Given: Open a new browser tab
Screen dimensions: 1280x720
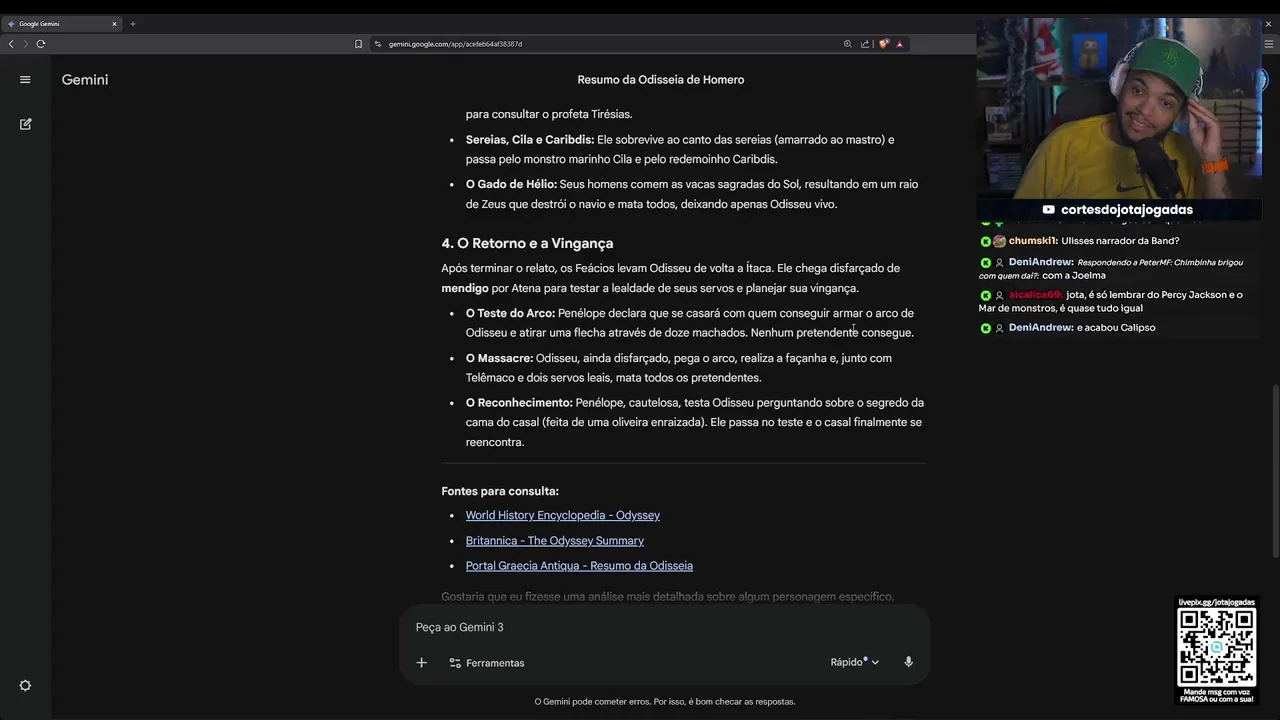Looking at the screenshot, I should coord(132,24).
